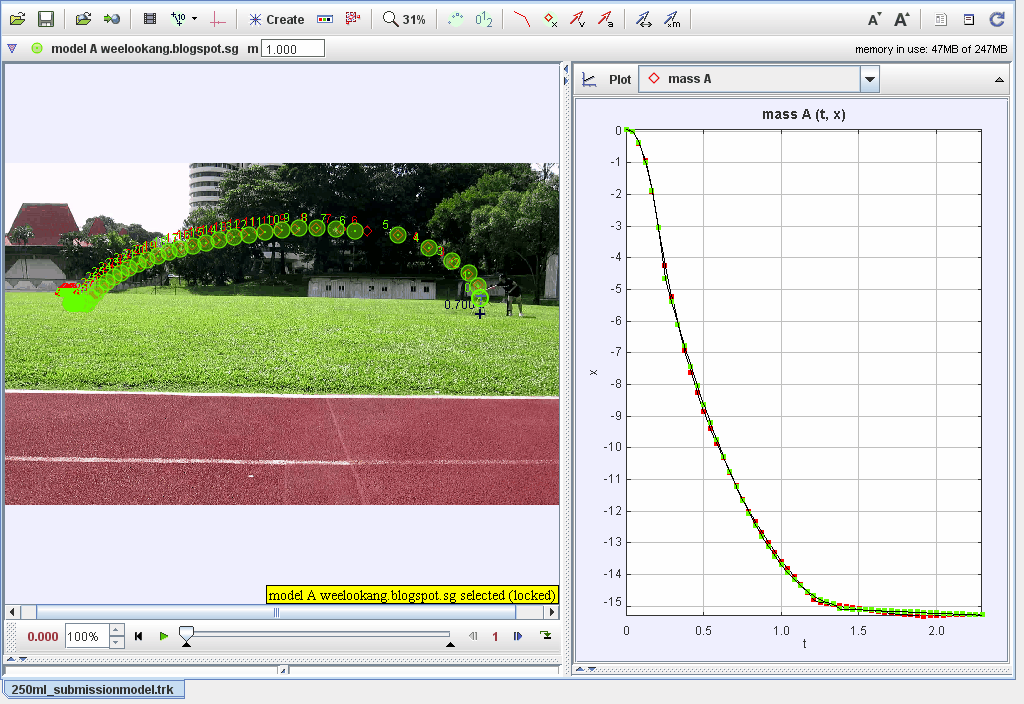This screenshot has width=1024, height=704.
Task: Open a file with the Open icon
Action: [18, 19]
